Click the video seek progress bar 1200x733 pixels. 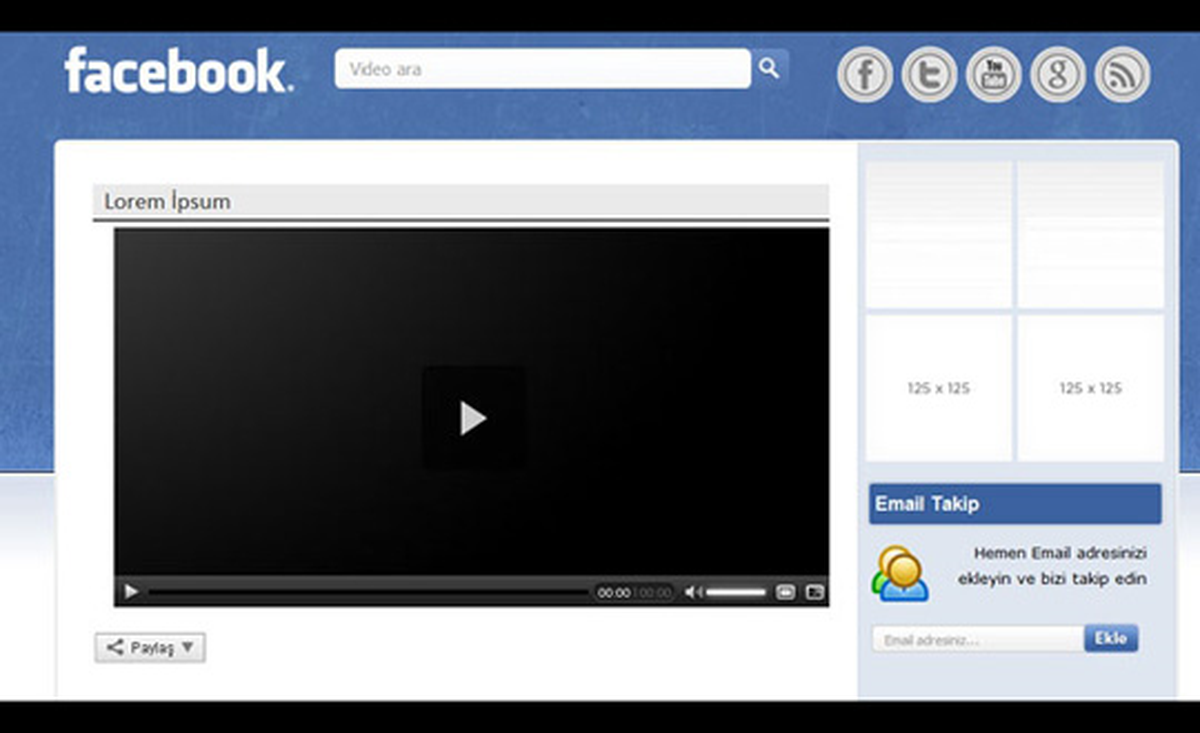pos(368,593)
